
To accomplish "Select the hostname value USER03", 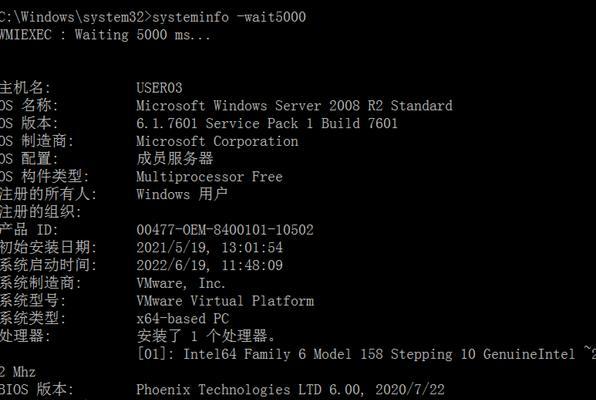I will click(159, 88).
